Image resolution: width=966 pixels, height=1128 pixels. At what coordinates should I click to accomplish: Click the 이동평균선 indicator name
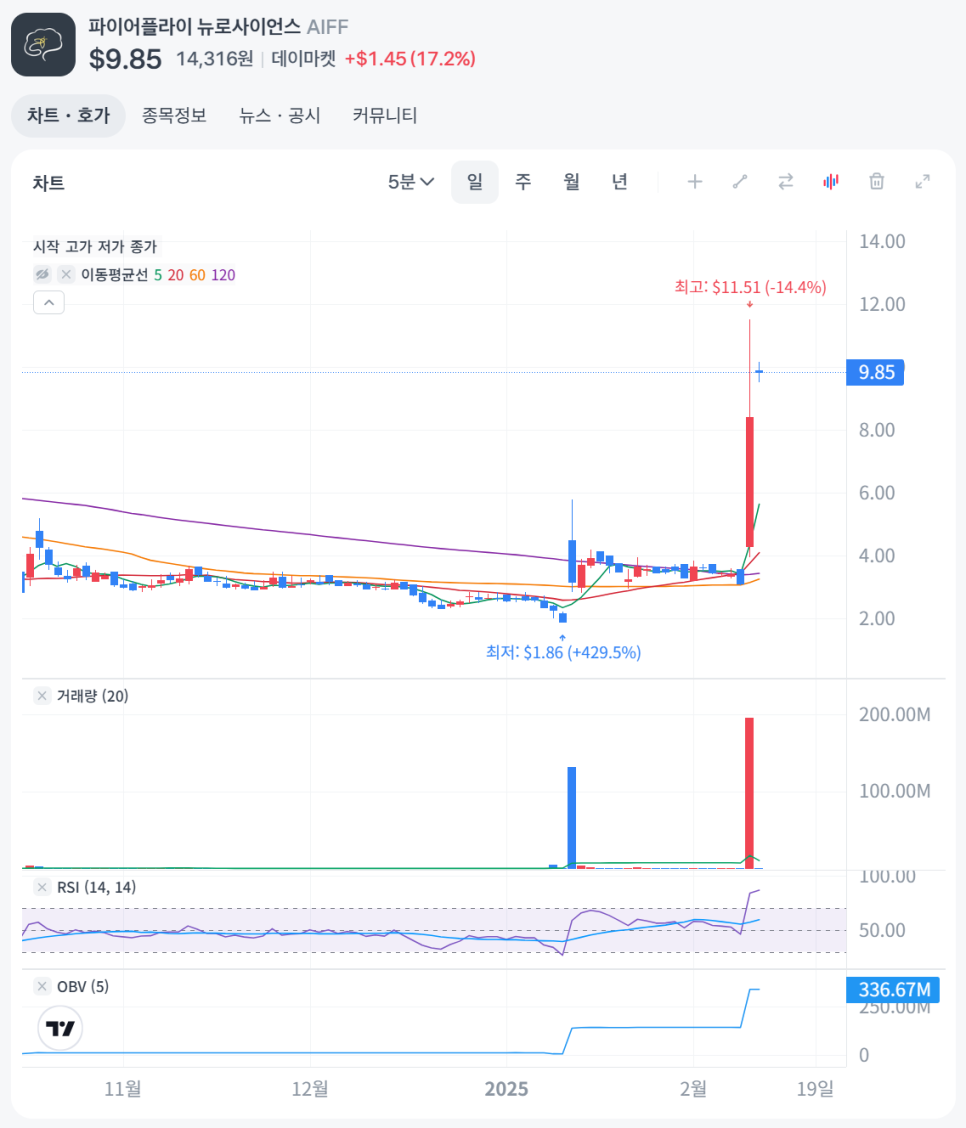114,275
